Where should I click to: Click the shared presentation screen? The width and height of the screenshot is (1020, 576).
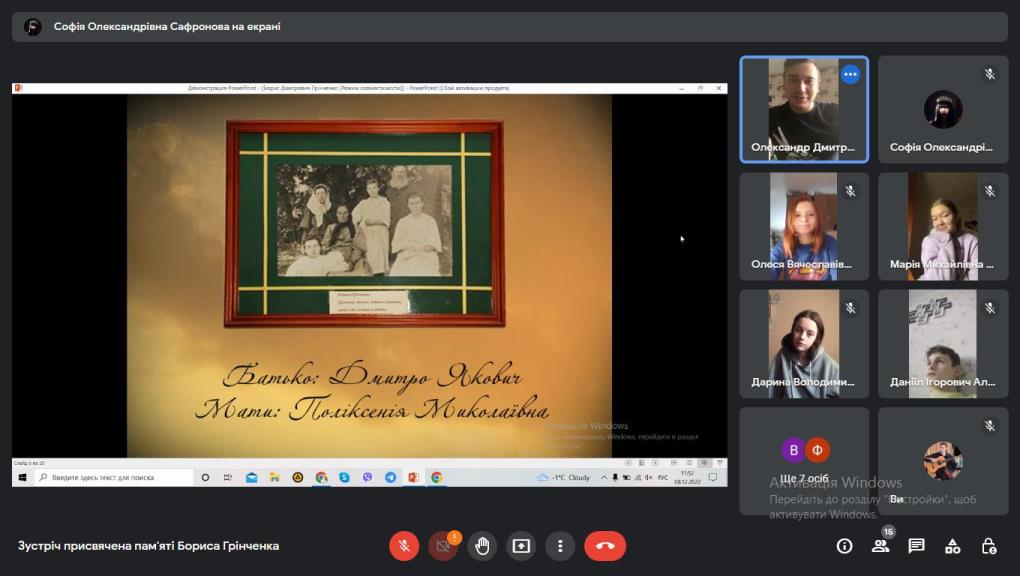pos(369,272)
